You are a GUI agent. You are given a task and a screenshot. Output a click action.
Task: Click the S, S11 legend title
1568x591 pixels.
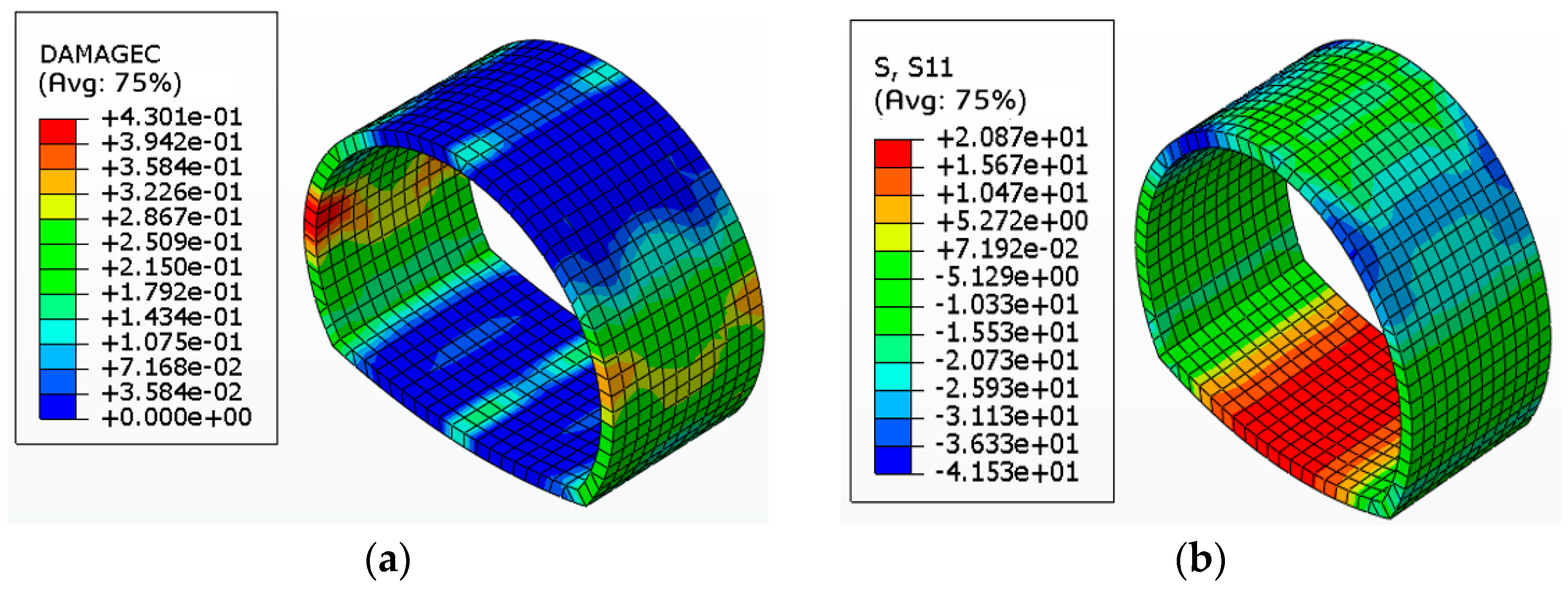pos(913,68)
